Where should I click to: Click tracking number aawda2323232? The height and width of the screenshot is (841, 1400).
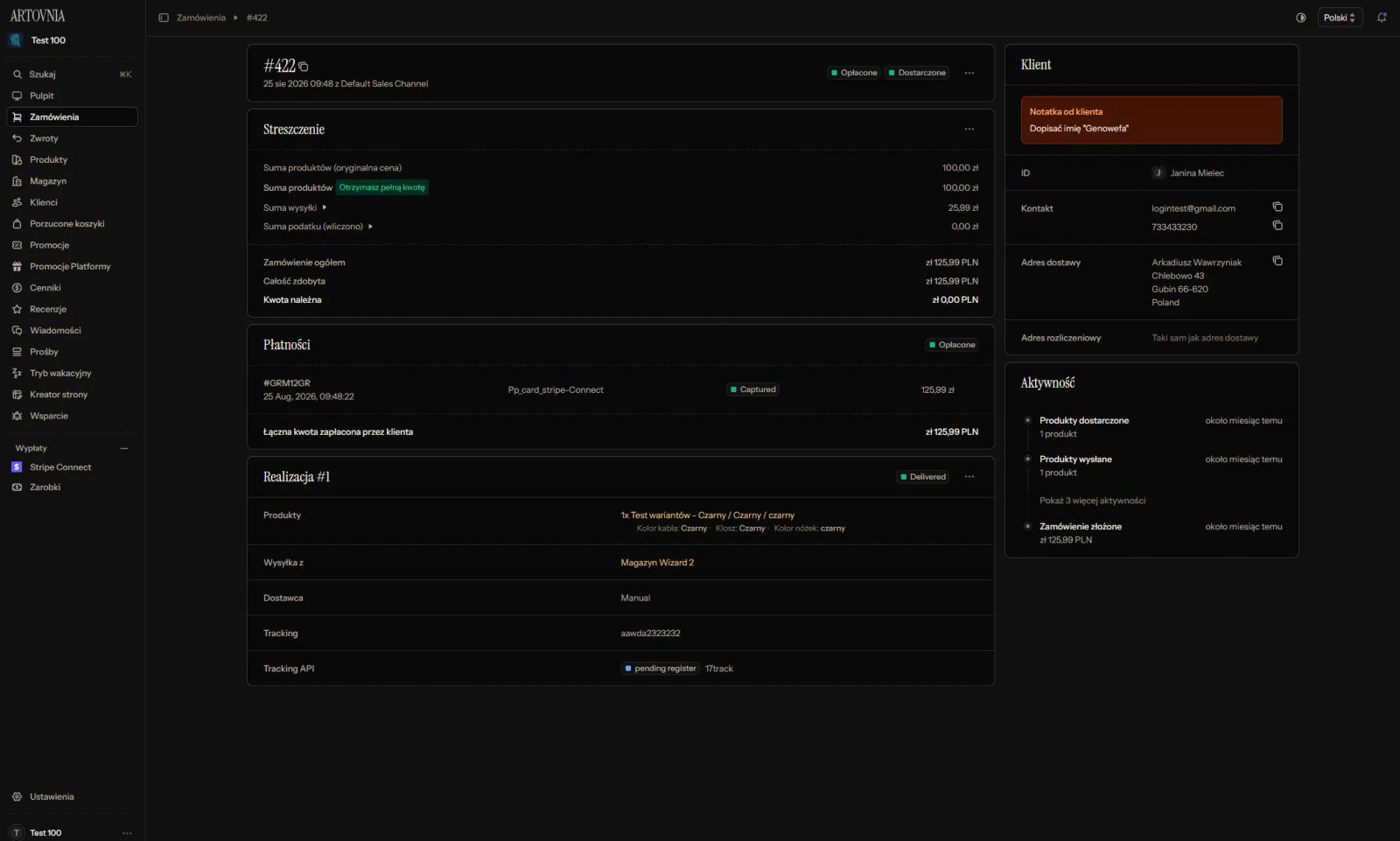(x=650, y=634)
